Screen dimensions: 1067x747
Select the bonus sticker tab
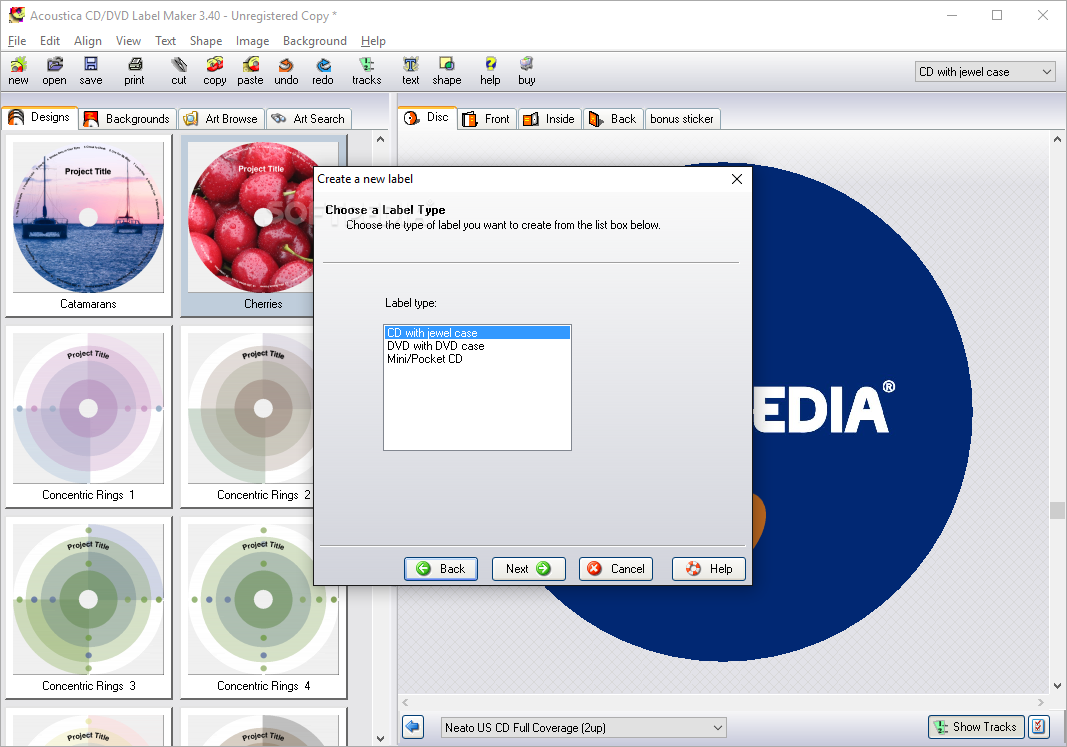[682, 118]
